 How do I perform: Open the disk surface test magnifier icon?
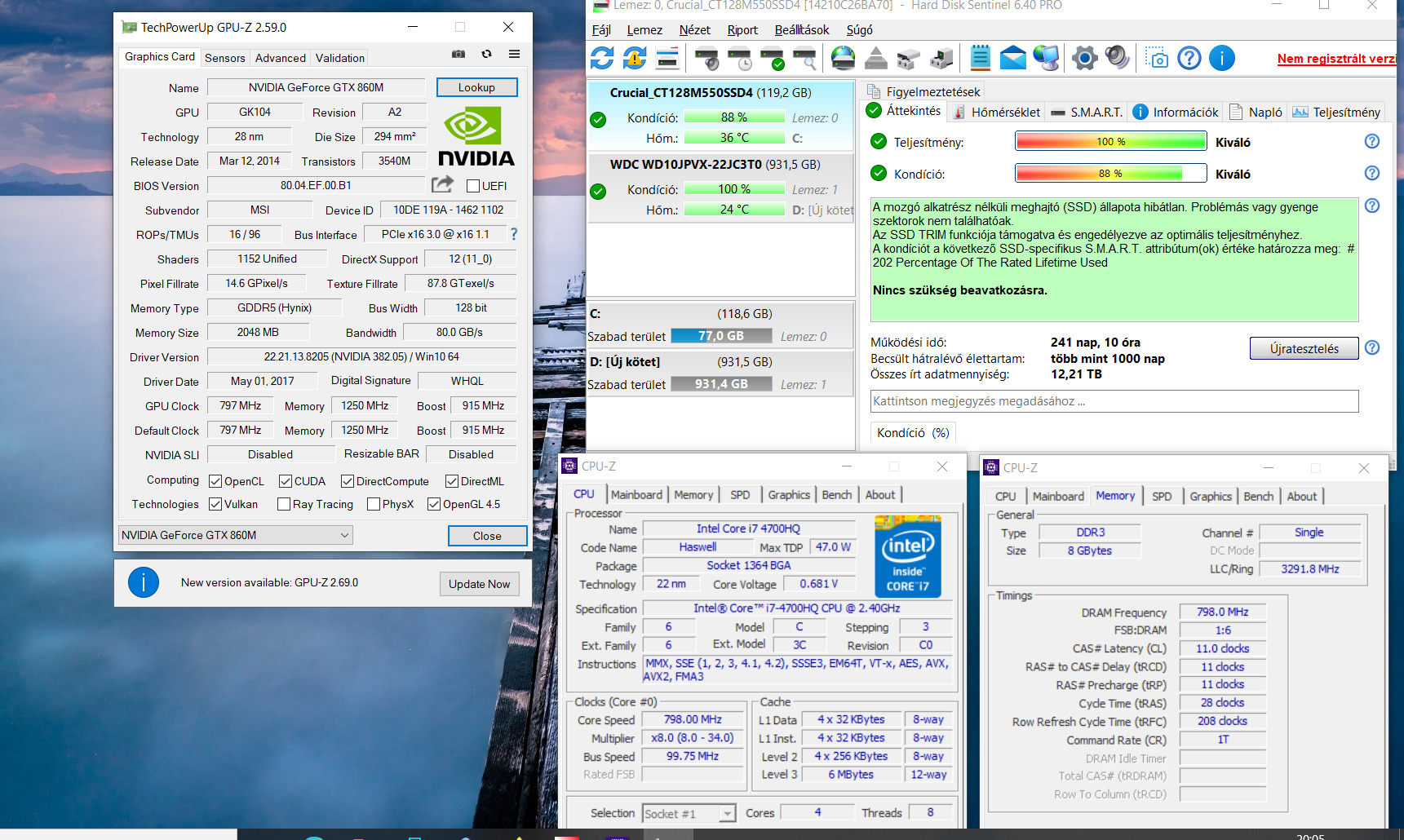pyautogui.click(x=805, y=59)
